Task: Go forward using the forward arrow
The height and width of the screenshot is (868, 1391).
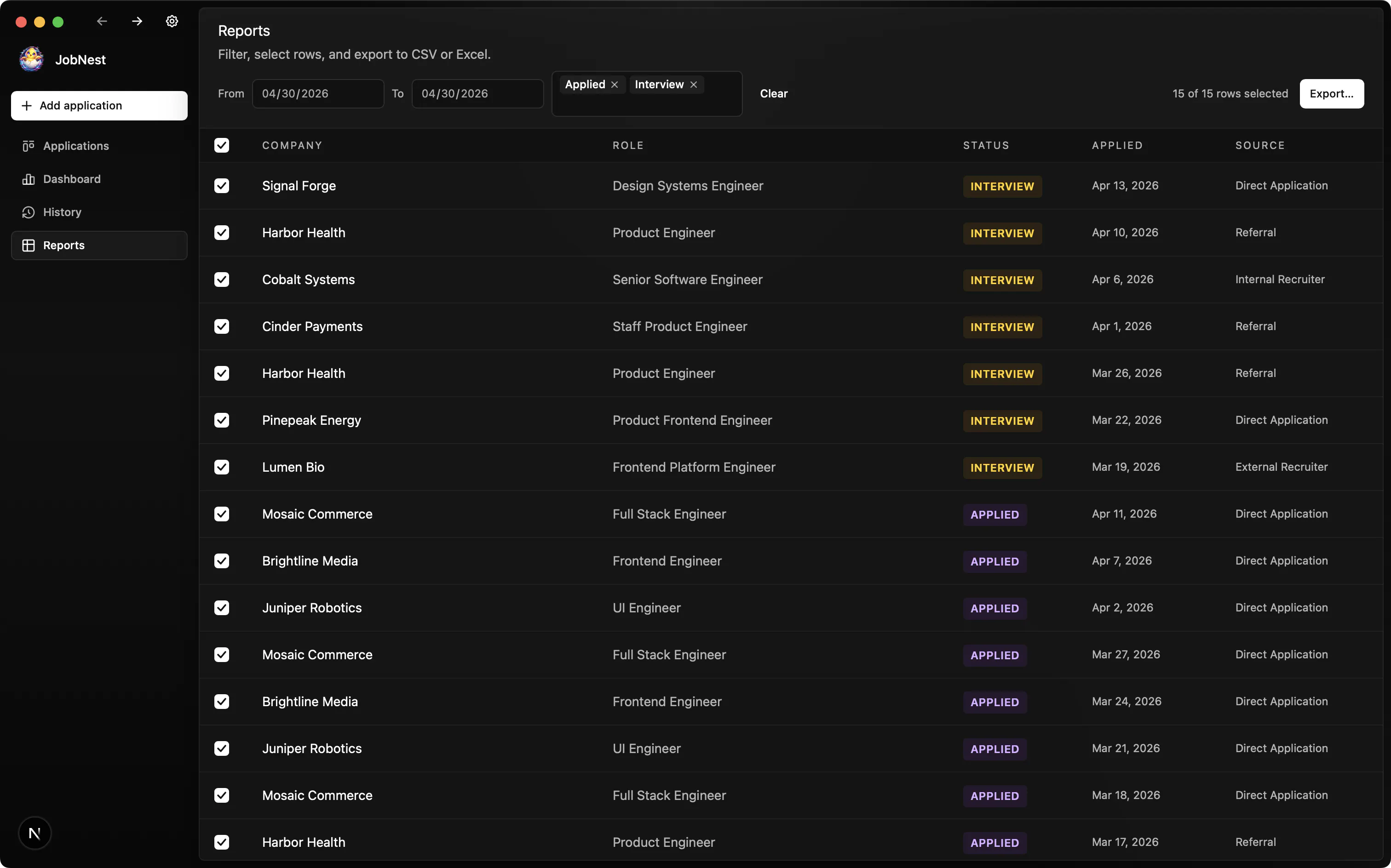Action: coord(137,21)
